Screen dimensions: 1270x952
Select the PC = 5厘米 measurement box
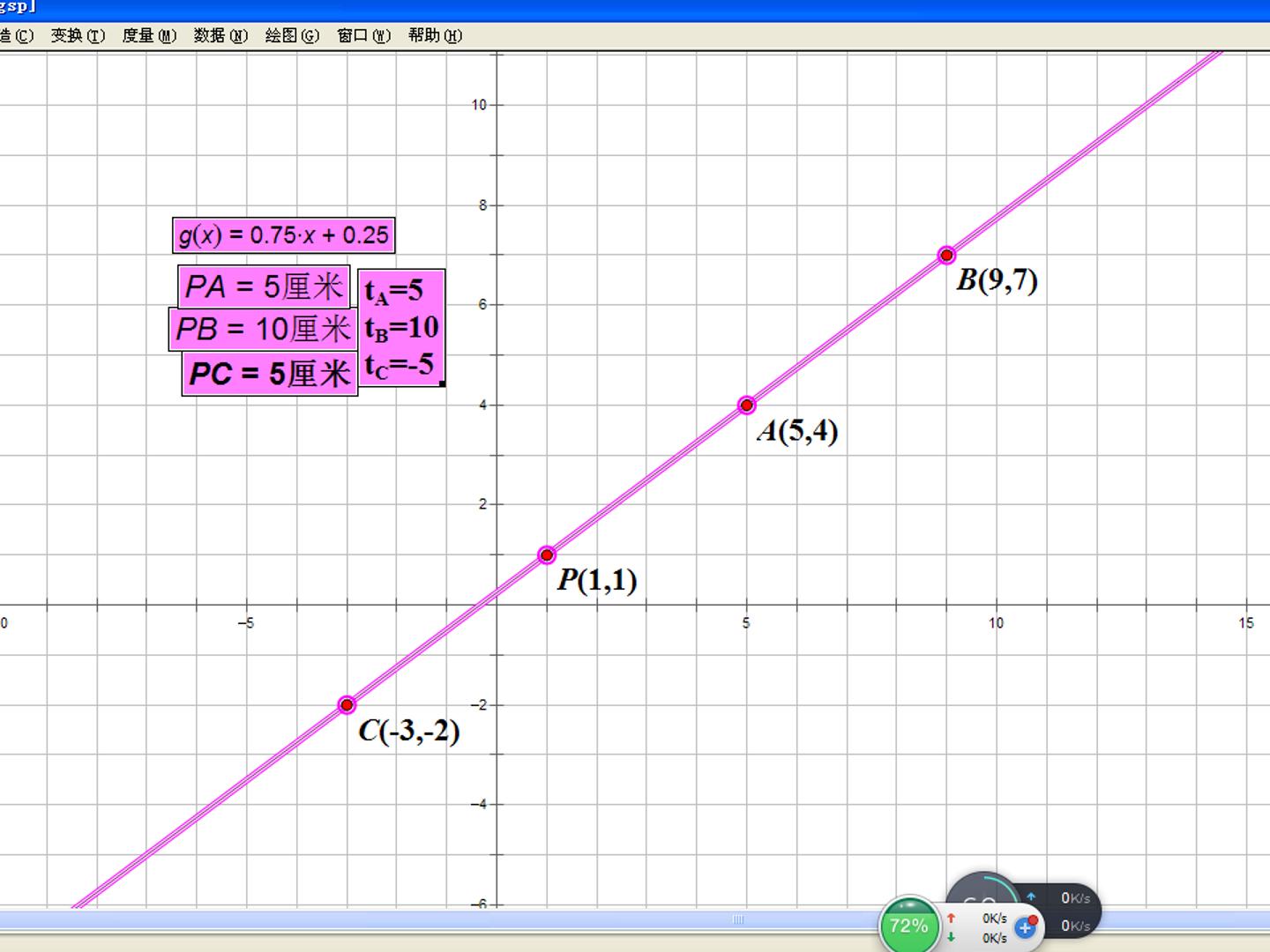[269, 374]
